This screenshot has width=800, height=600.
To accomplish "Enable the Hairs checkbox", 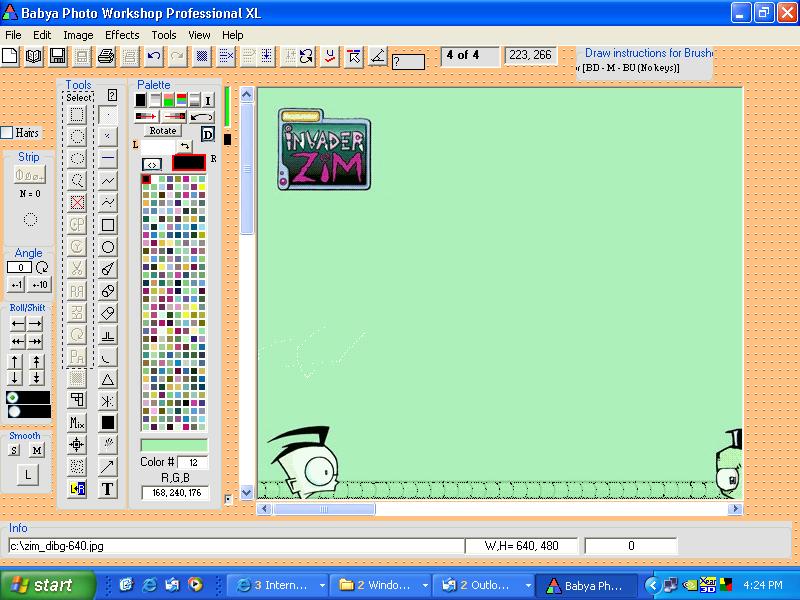I will [7, 133].
